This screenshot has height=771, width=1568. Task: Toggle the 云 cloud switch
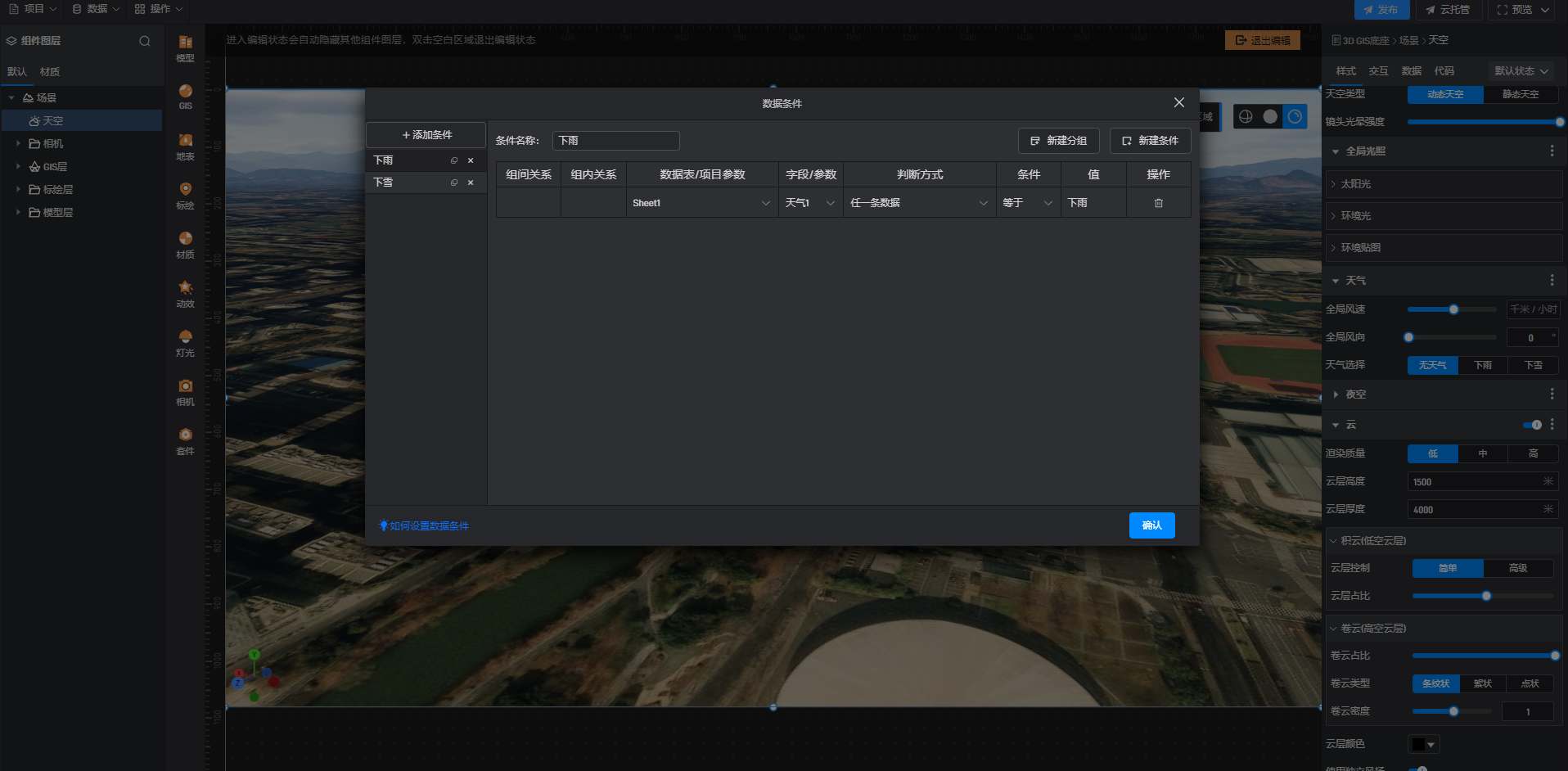pyautogui.click(x=1533, y=425)
